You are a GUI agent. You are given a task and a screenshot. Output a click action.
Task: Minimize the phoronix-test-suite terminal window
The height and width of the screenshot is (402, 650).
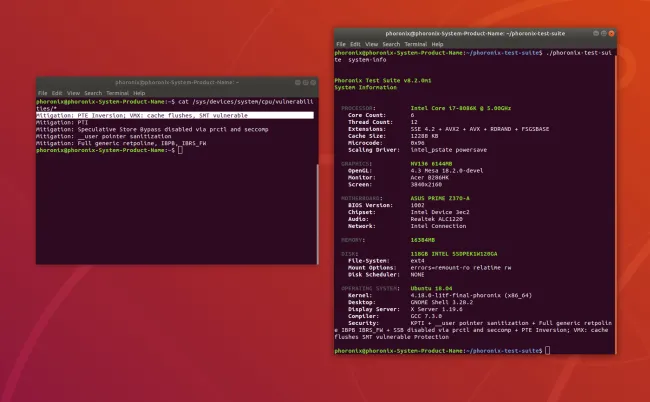596,34
